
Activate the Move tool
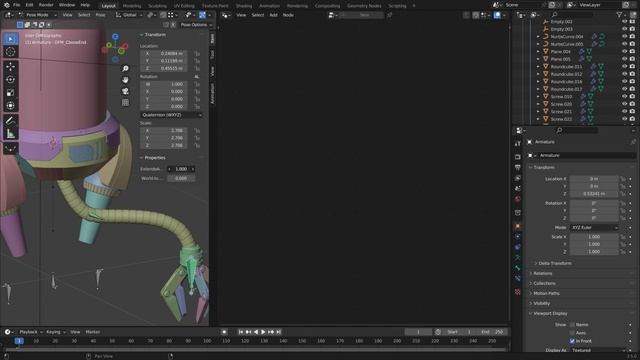pyautogui.click(x=11, y=67)
